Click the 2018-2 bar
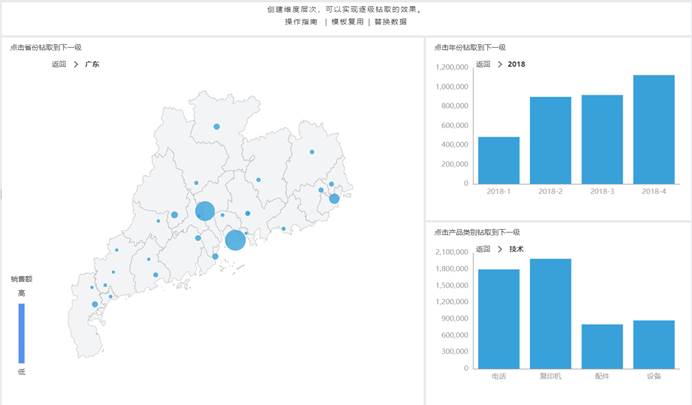This screenshot has height=405, width=692. pyautogui.click(x=550, y=140)
